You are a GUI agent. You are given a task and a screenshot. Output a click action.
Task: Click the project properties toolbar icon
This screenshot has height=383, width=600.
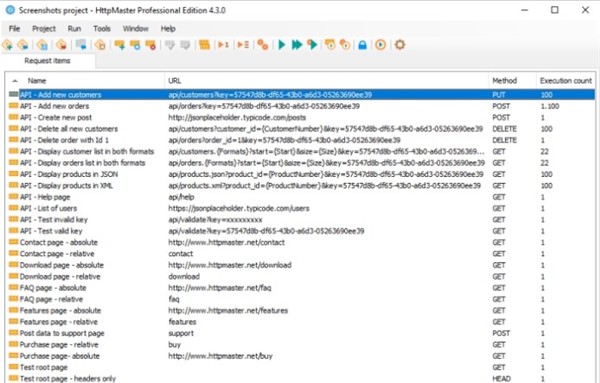click(x=100, y=45)
